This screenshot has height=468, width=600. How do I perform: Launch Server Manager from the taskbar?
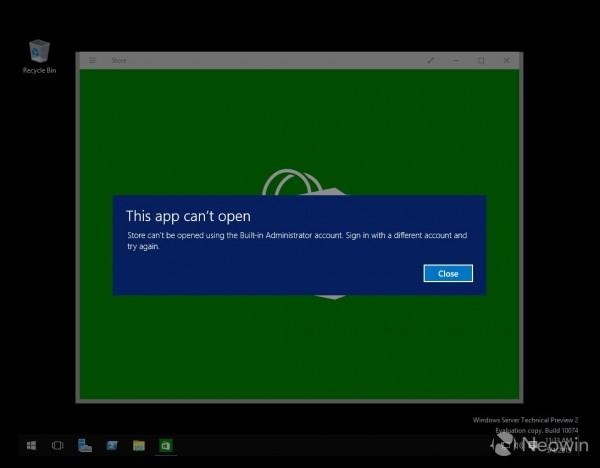coord(85,445)
